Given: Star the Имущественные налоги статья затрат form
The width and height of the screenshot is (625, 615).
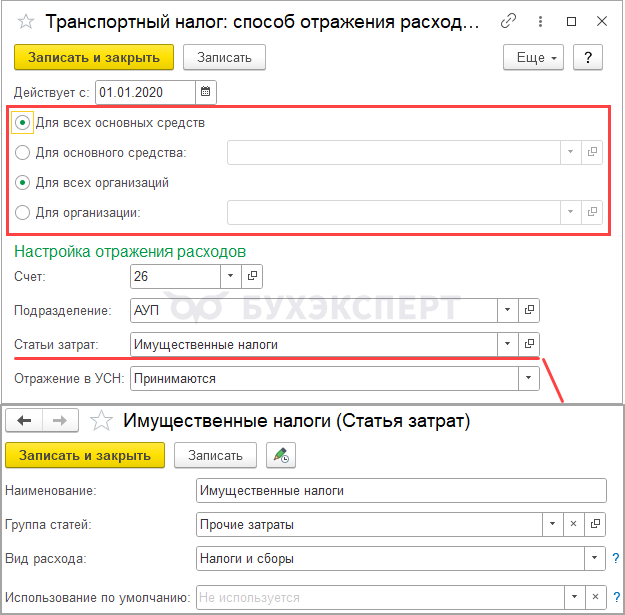Looking at the screenshot, I should pos(101,421).
